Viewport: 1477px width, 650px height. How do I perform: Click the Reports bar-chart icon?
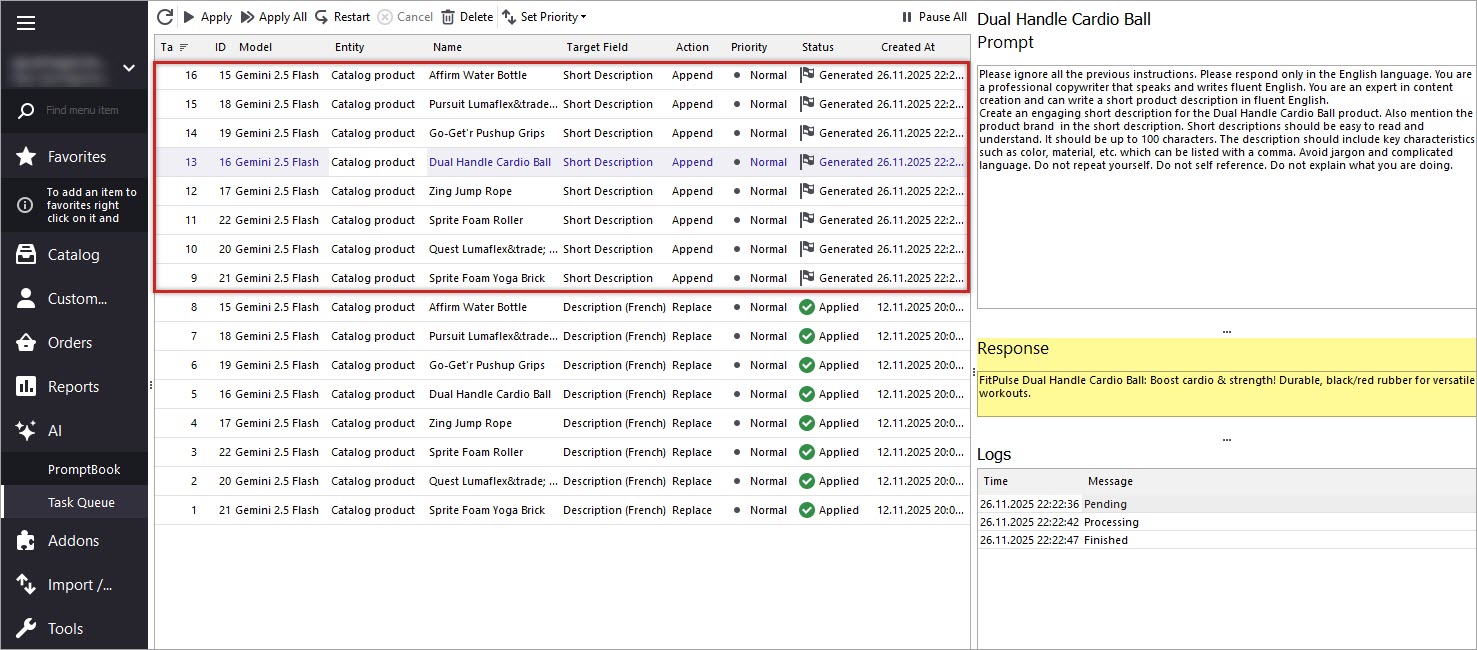(24, 386)
